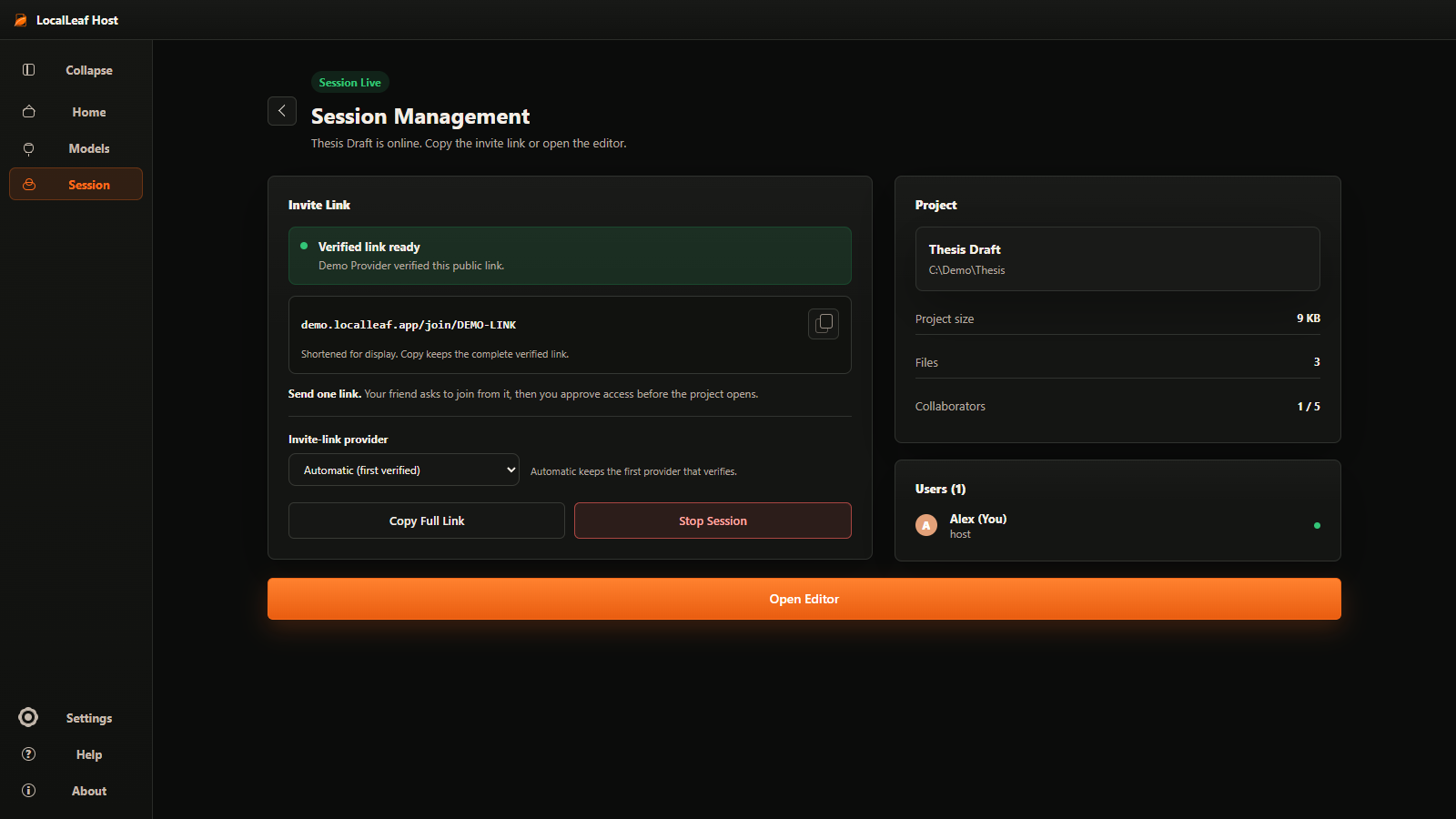This screenshot has height=819, width=1456.
Task: Click the LocalLeaf Host title text
Action: point(77,20)
